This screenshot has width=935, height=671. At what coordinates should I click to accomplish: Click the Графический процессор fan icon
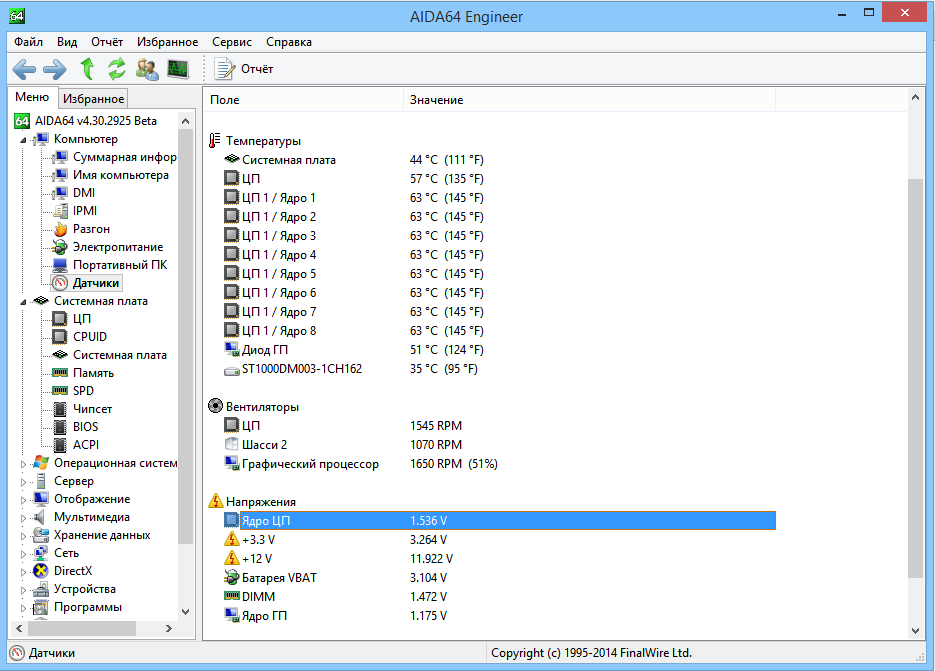231,463
